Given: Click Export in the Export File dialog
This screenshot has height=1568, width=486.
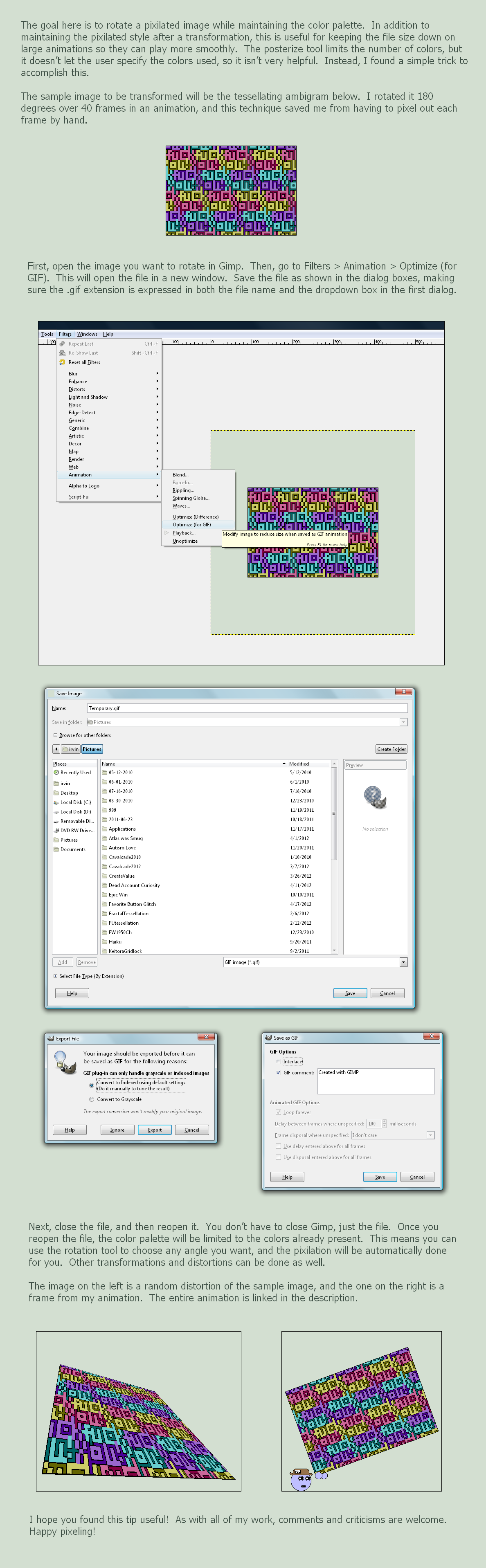Looking at the screenshot, I should click(155, 1130).
